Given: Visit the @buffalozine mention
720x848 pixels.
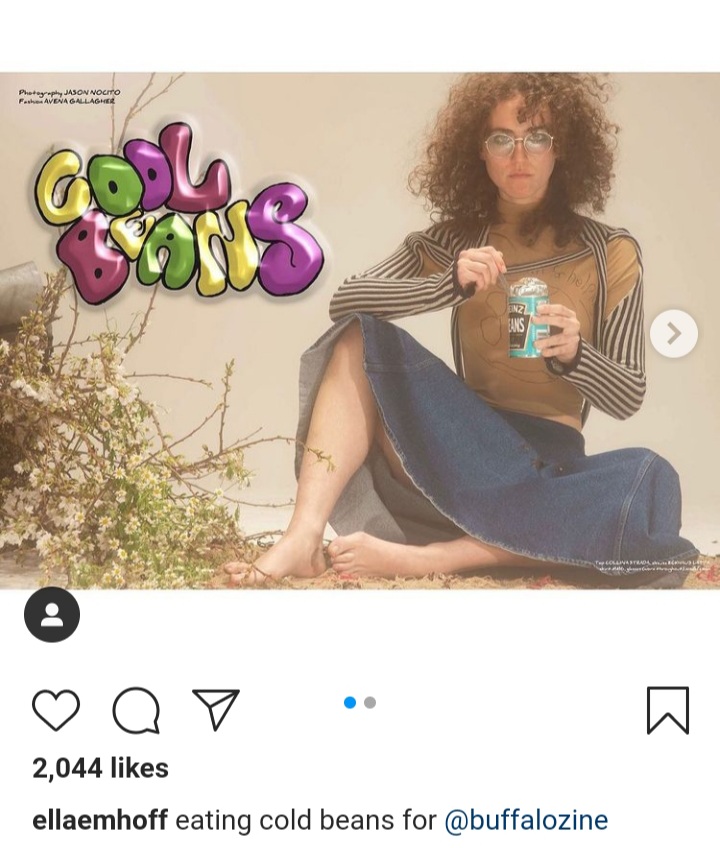Looking at the screenshot, I should 526,820.
